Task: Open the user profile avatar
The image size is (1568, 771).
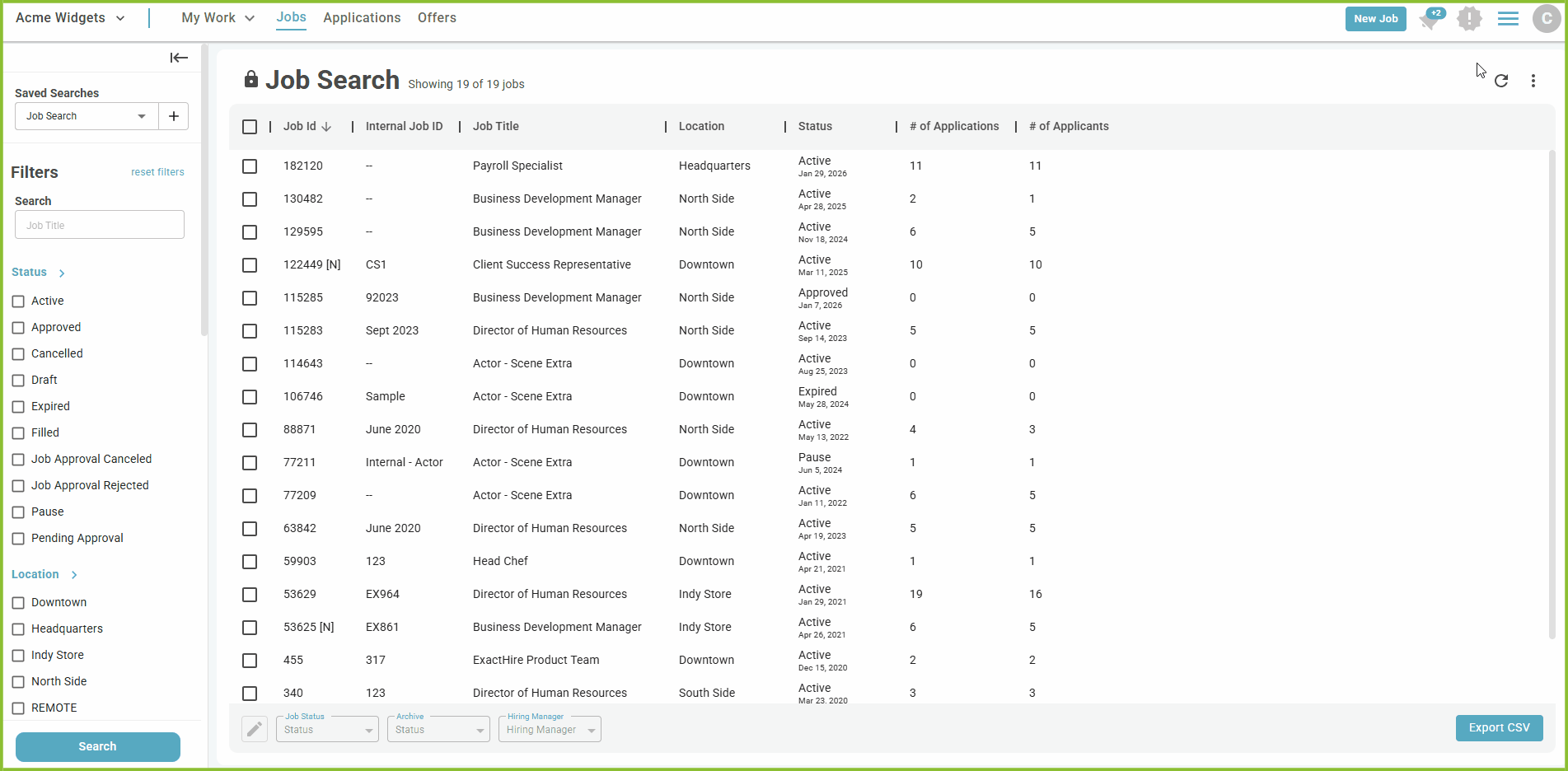Action: [1546, 18]
